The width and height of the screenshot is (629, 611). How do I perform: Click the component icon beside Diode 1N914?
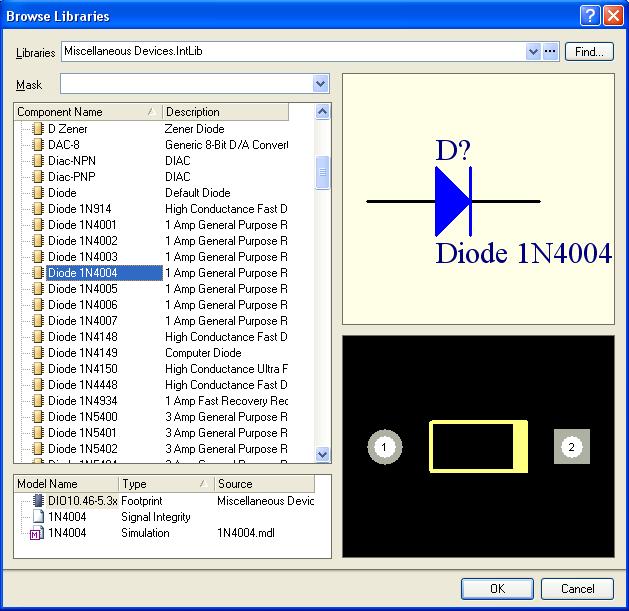pos(38,209)
